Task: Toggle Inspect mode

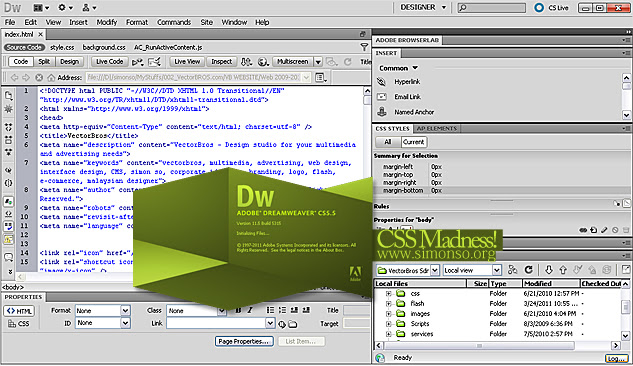Action: pos(222,62)
